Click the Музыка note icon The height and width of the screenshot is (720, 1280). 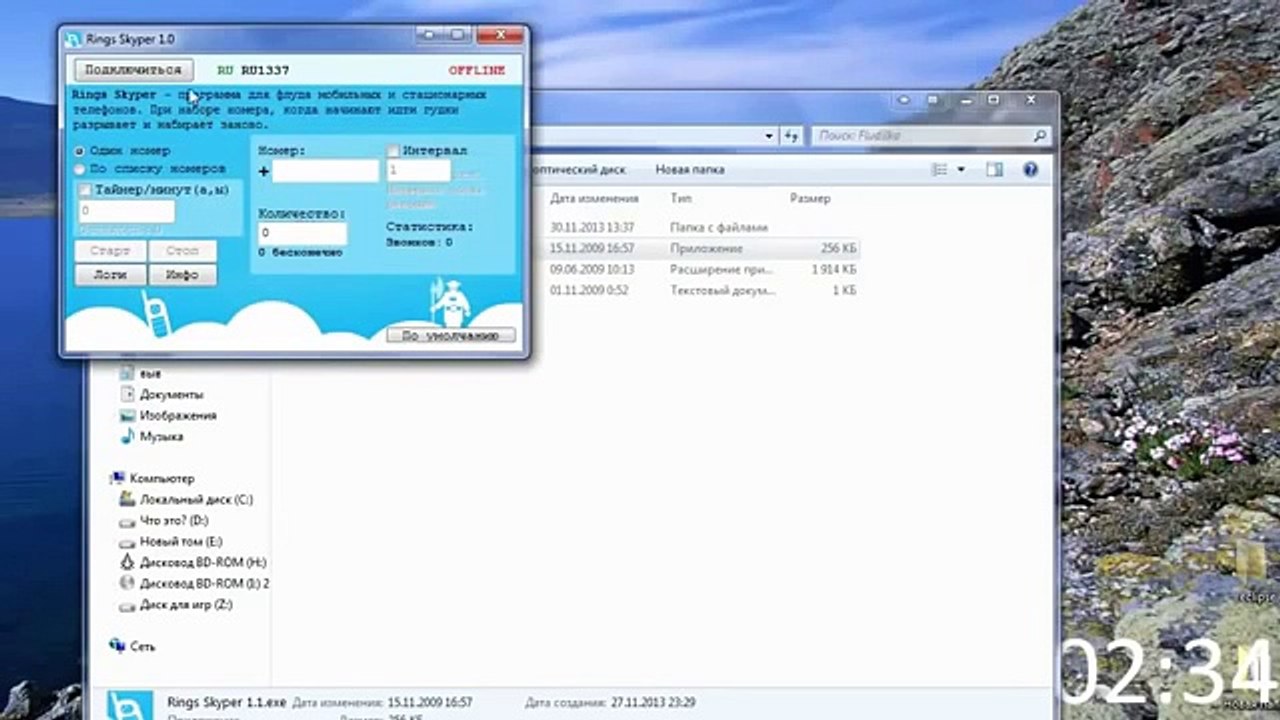coord(127,437)
